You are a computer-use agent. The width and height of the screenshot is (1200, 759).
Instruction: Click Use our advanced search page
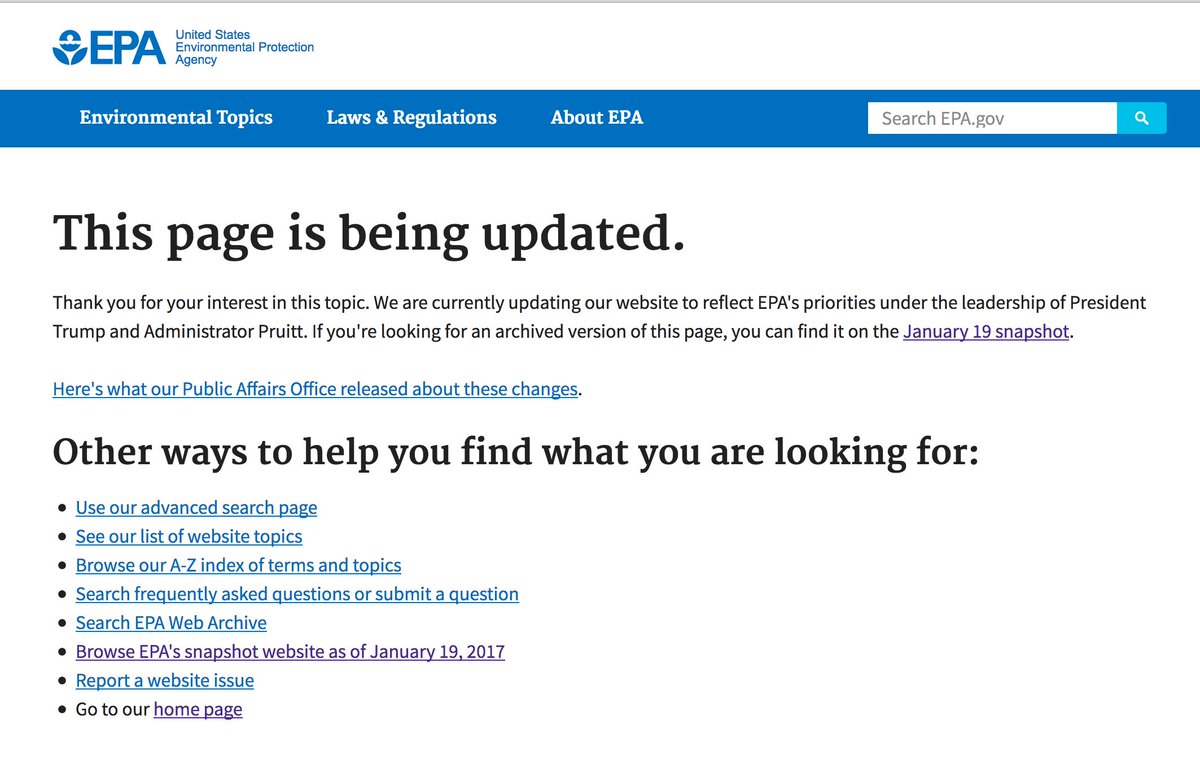197,508
